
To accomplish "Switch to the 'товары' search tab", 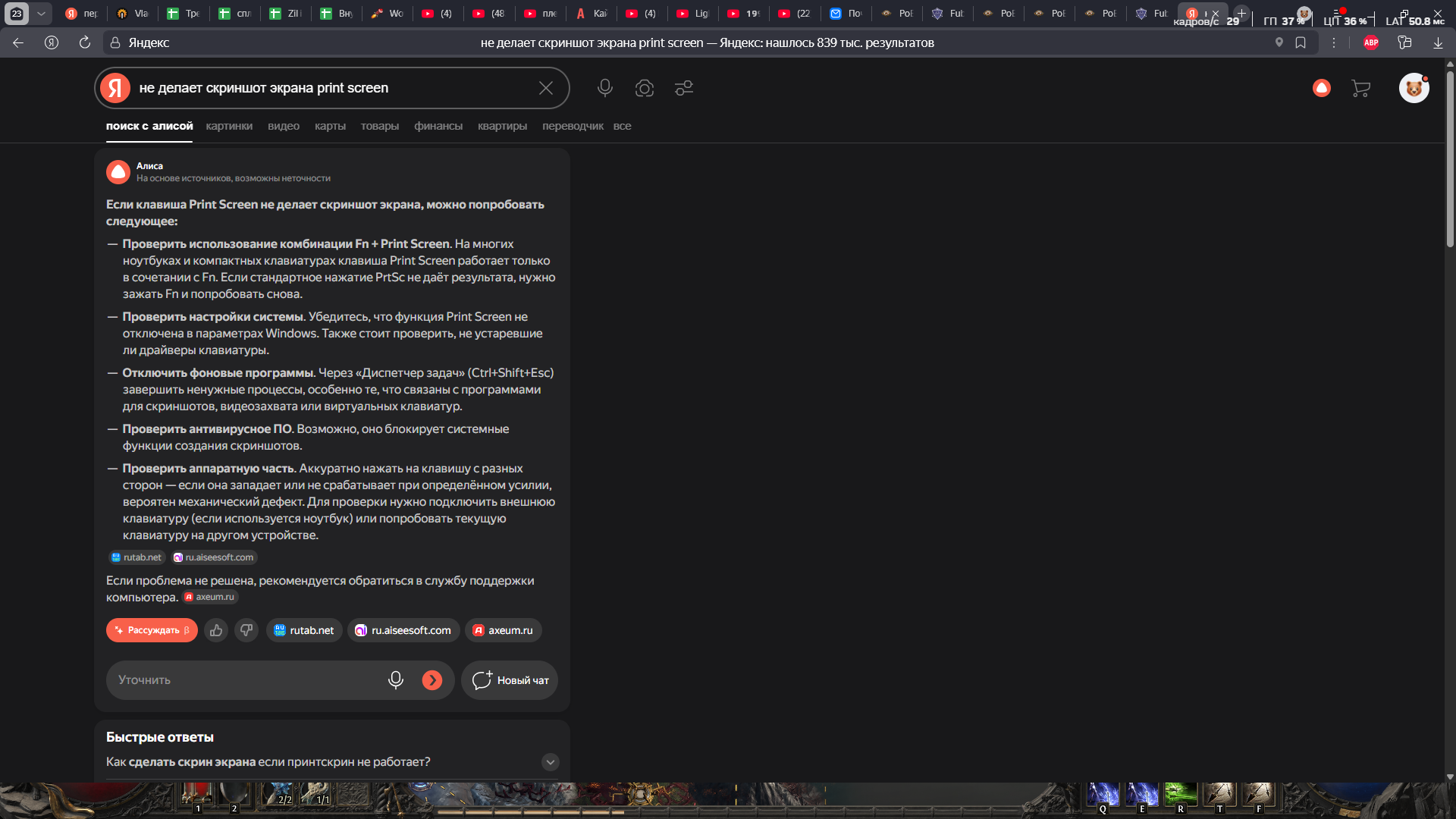I will [380, 126].
